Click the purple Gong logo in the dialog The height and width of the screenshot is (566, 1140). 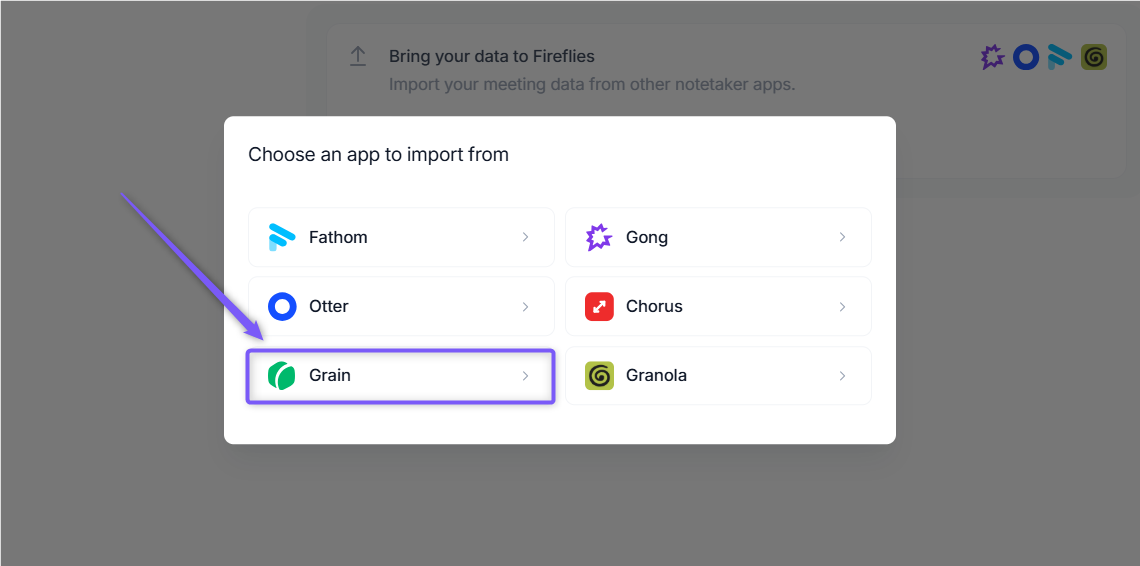pyautogui.click(x=599, y=237)
